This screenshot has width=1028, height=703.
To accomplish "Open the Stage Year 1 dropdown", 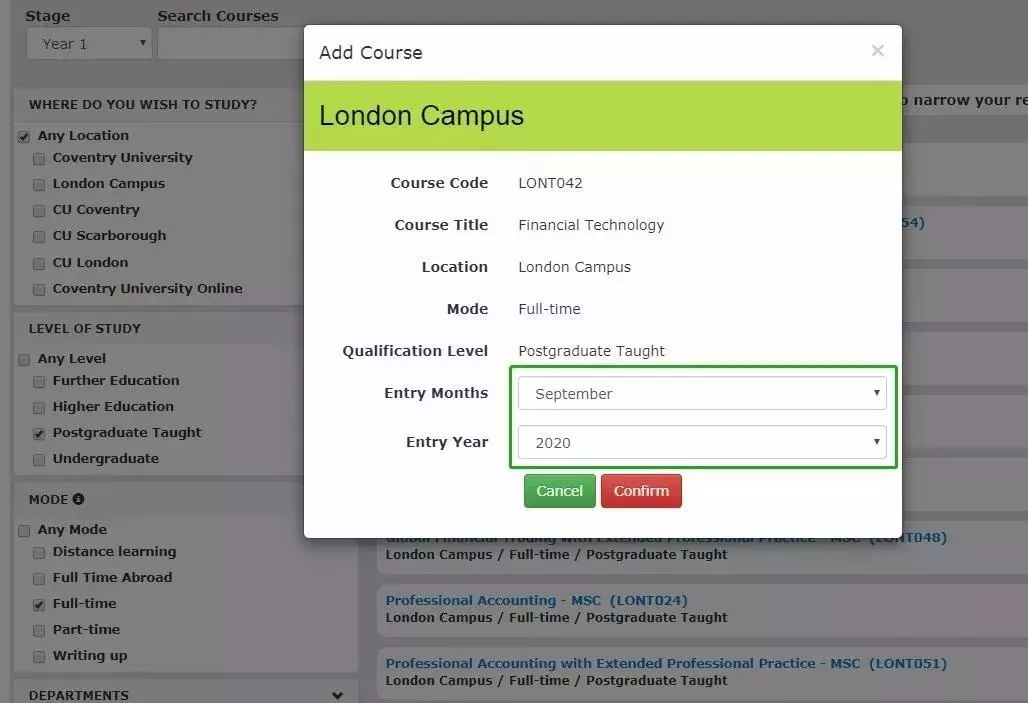I will point(89,44).
